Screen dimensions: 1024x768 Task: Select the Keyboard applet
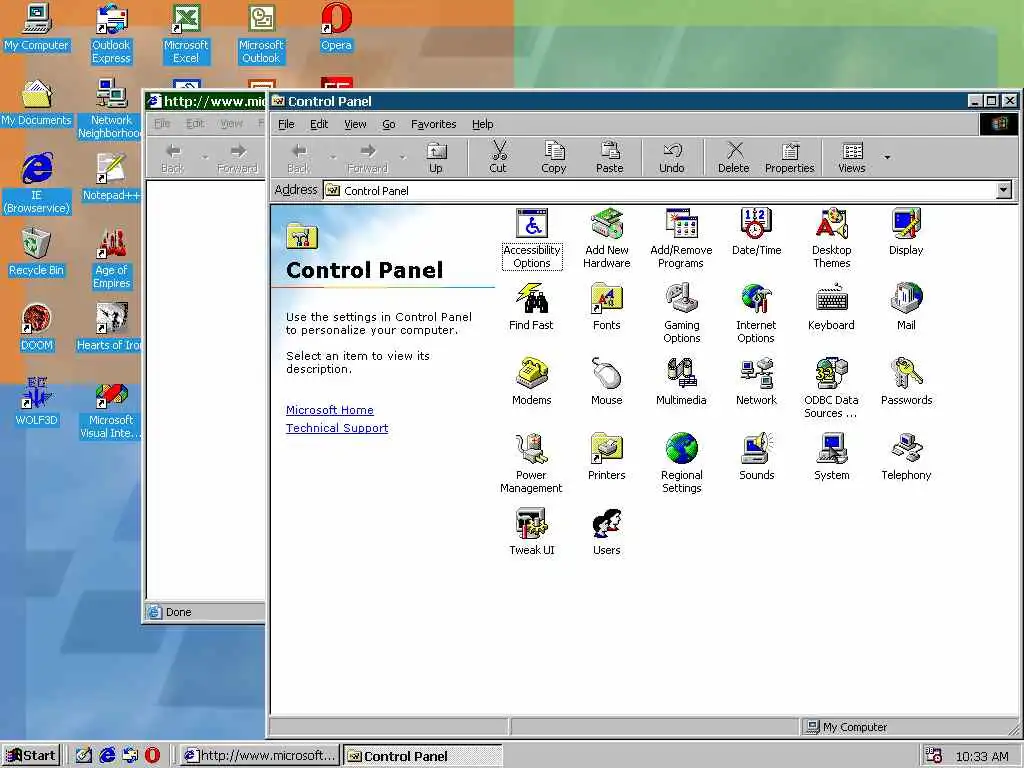click(x=831, y=308)
